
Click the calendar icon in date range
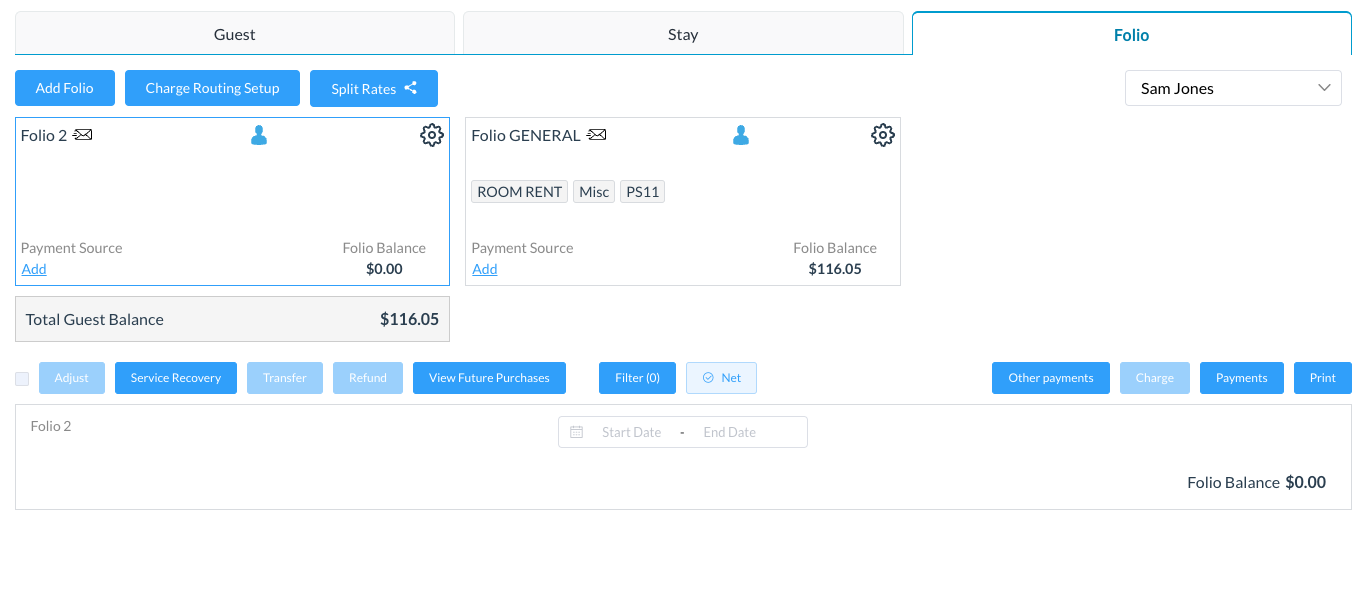[576, 432]
